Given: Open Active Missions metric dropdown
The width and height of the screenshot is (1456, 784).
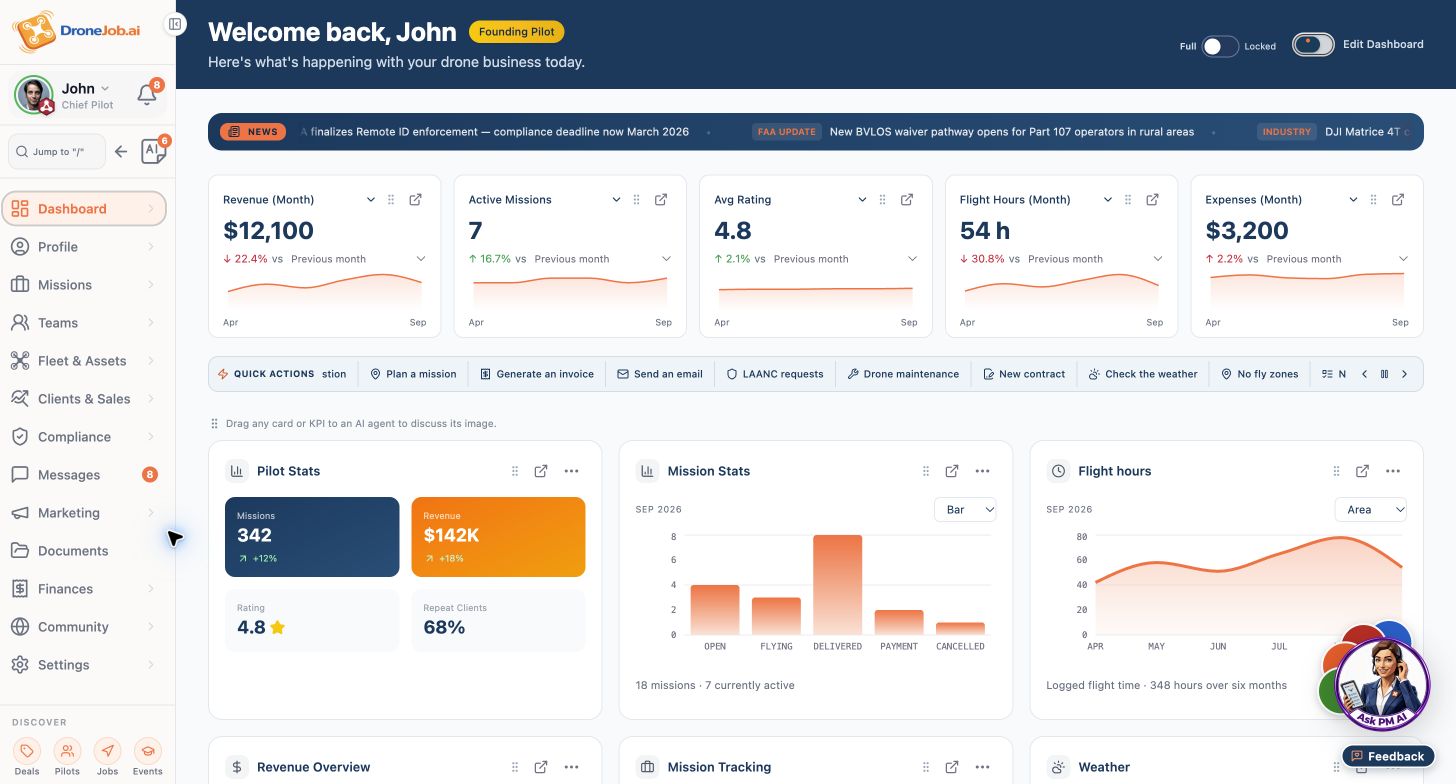Looking at the screenshot, I should (x=616, y=200).
